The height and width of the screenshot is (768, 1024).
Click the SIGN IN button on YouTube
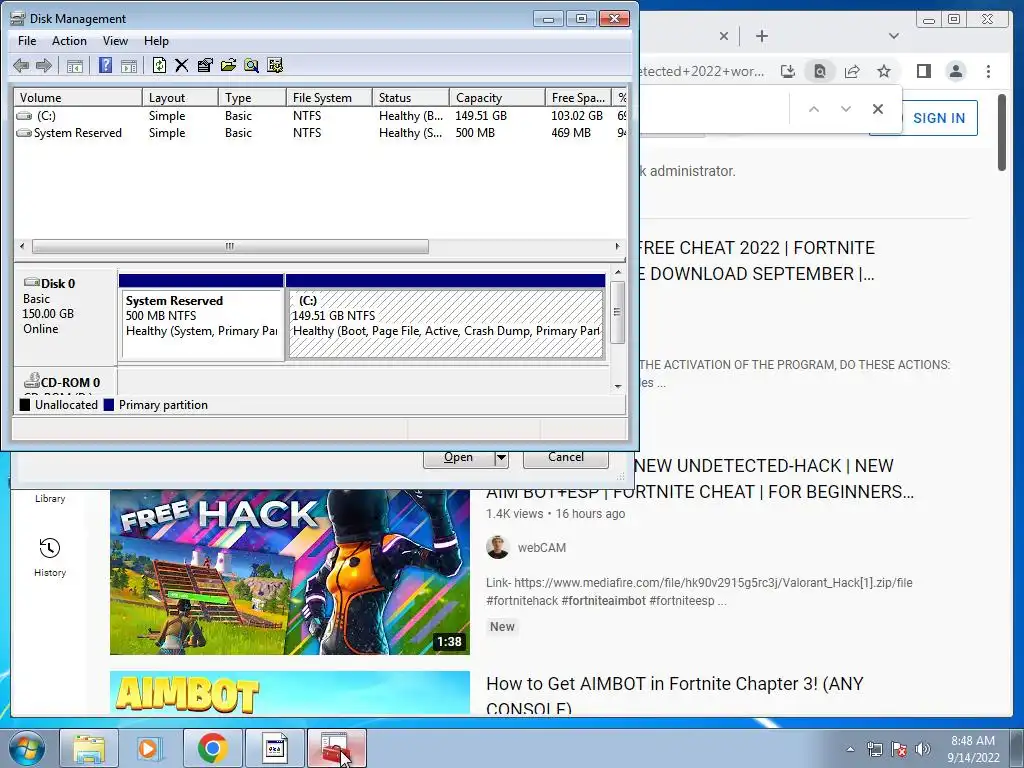pyautogui.click(x=938, y=118)
